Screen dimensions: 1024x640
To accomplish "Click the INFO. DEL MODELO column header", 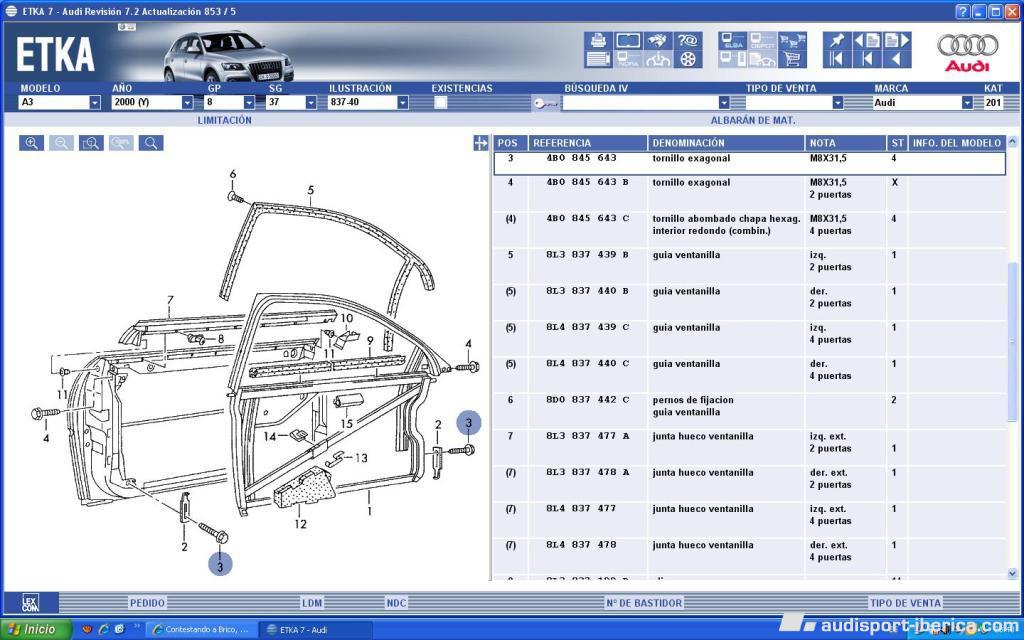I will click(x=957, y=143).
